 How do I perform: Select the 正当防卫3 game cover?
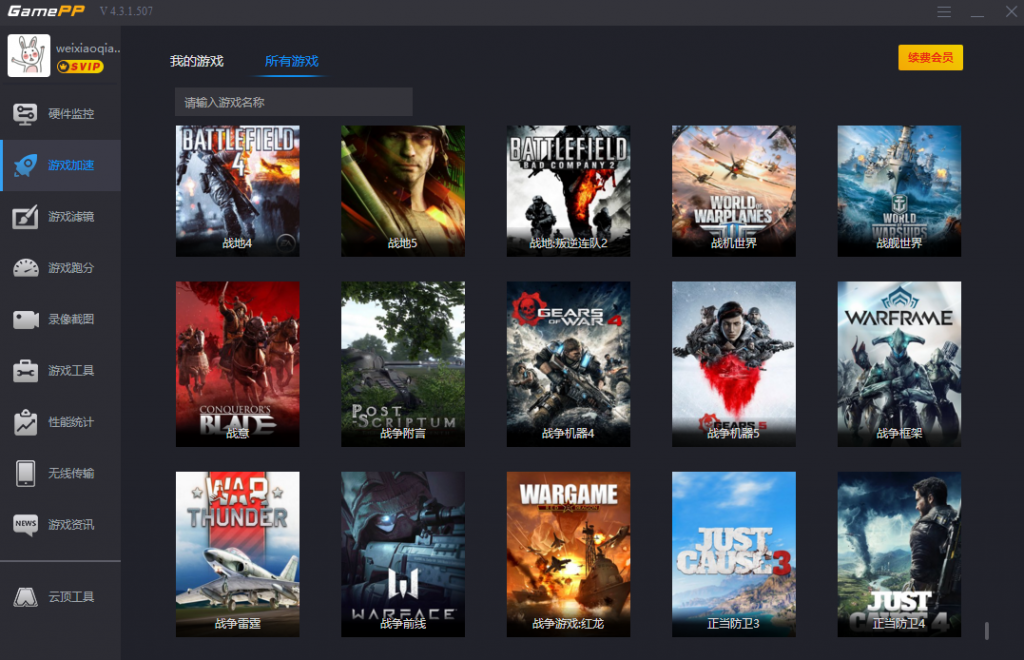pyautogui.click(x=733, y=554)
